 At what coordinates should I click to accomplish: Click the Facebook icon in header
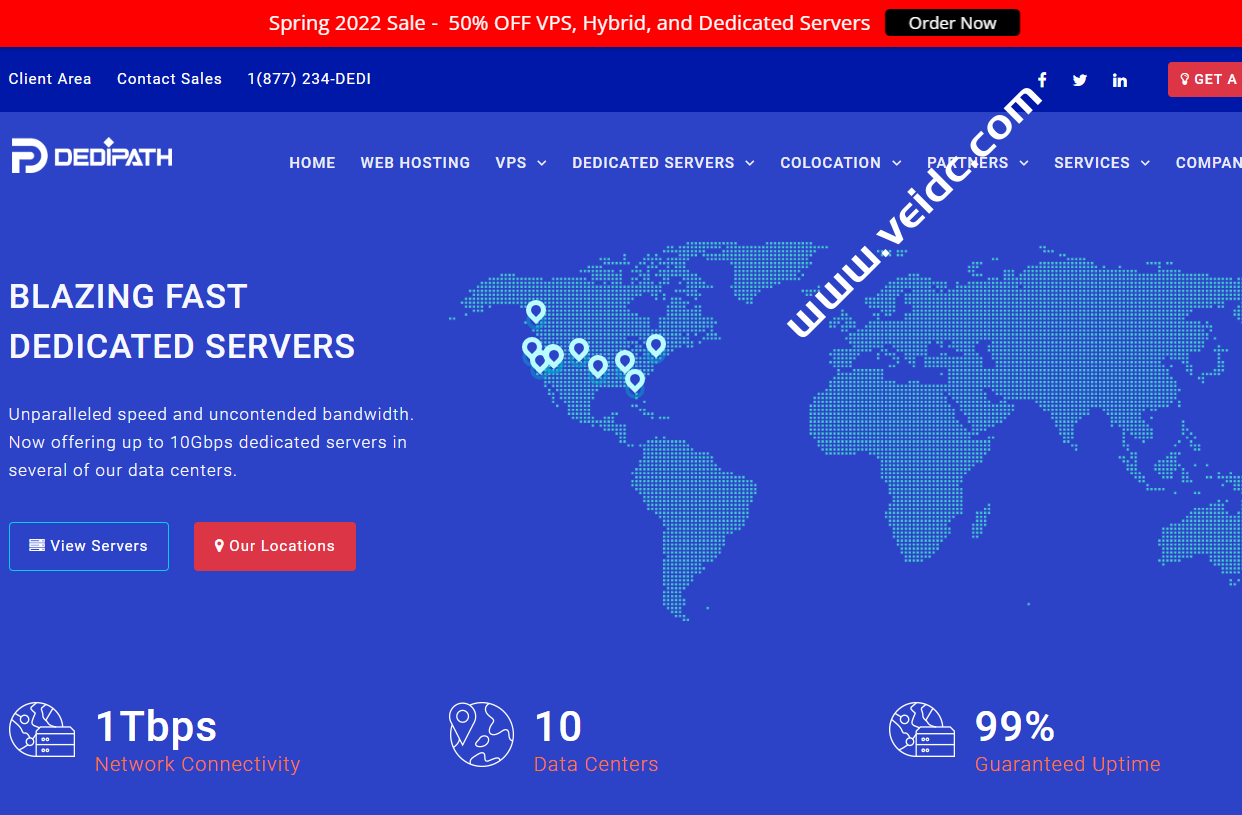click(1042, 80)
